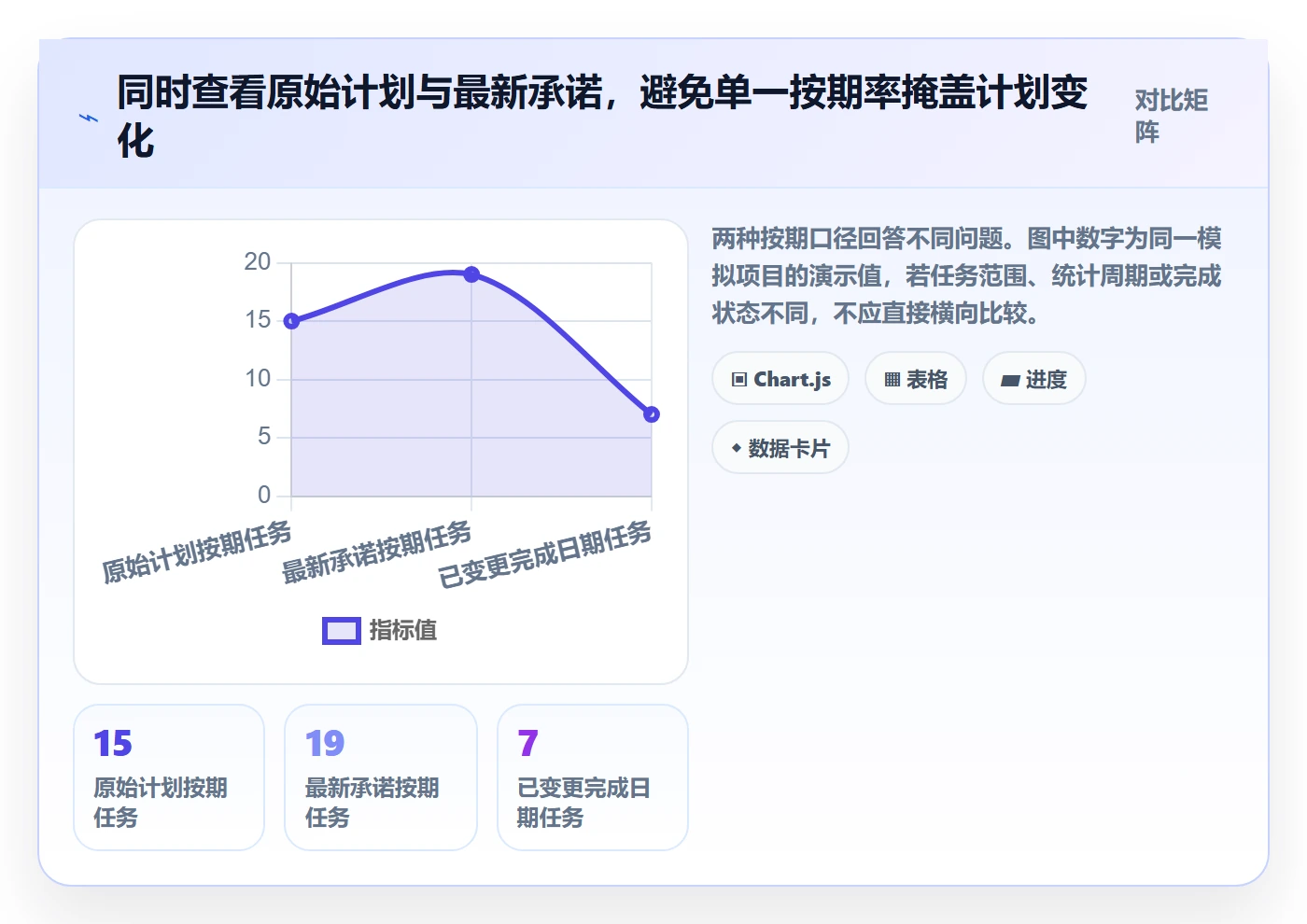This screenshot has width=1307, height=924.
Task: Click the y-axis value 20
Action: click(x=258, y=262)
